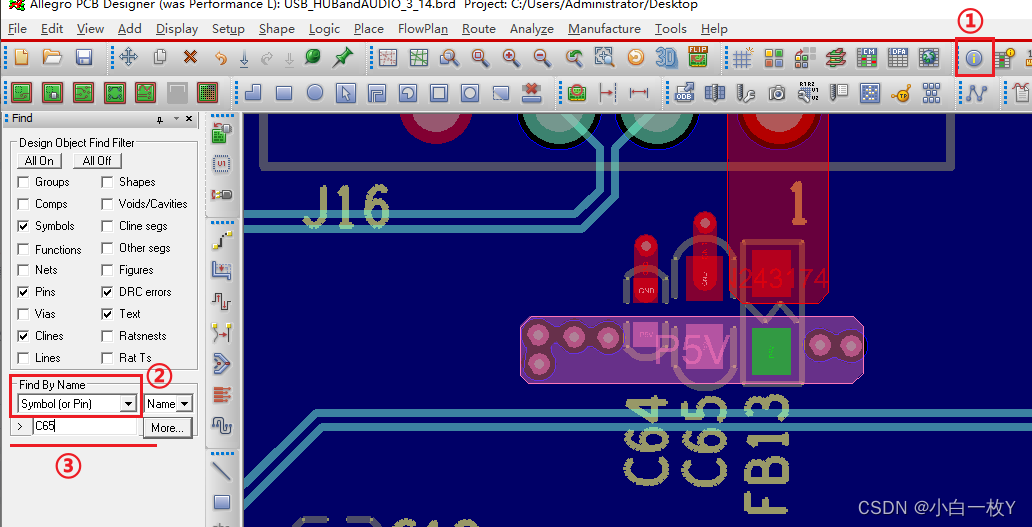Click the TP testpoint icon

(900, 93)
